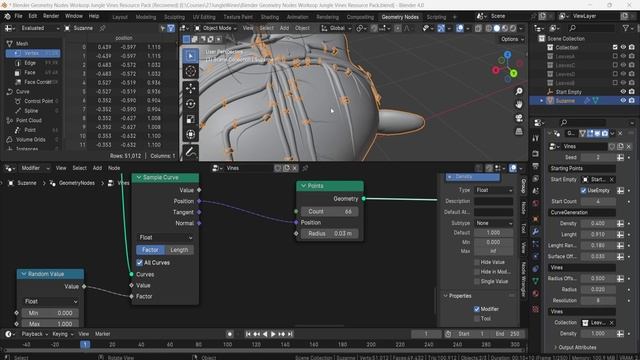Toggle UseEmpty checkbox in modifier panel
The height and width of the screenshot is (360, 640).
pos(584,190)
